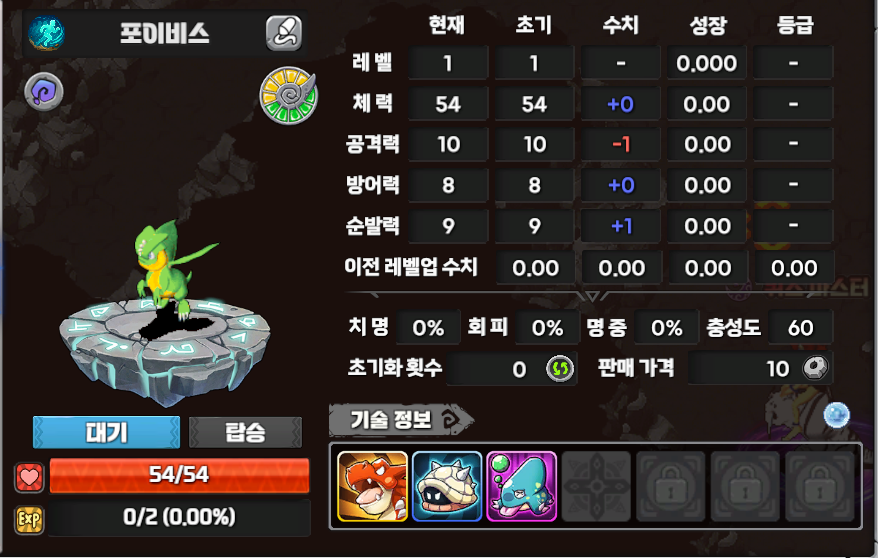Viewport: 878px width, 558px height.
Task: Click the 0/2 experience bar
Action: point(179,517)
